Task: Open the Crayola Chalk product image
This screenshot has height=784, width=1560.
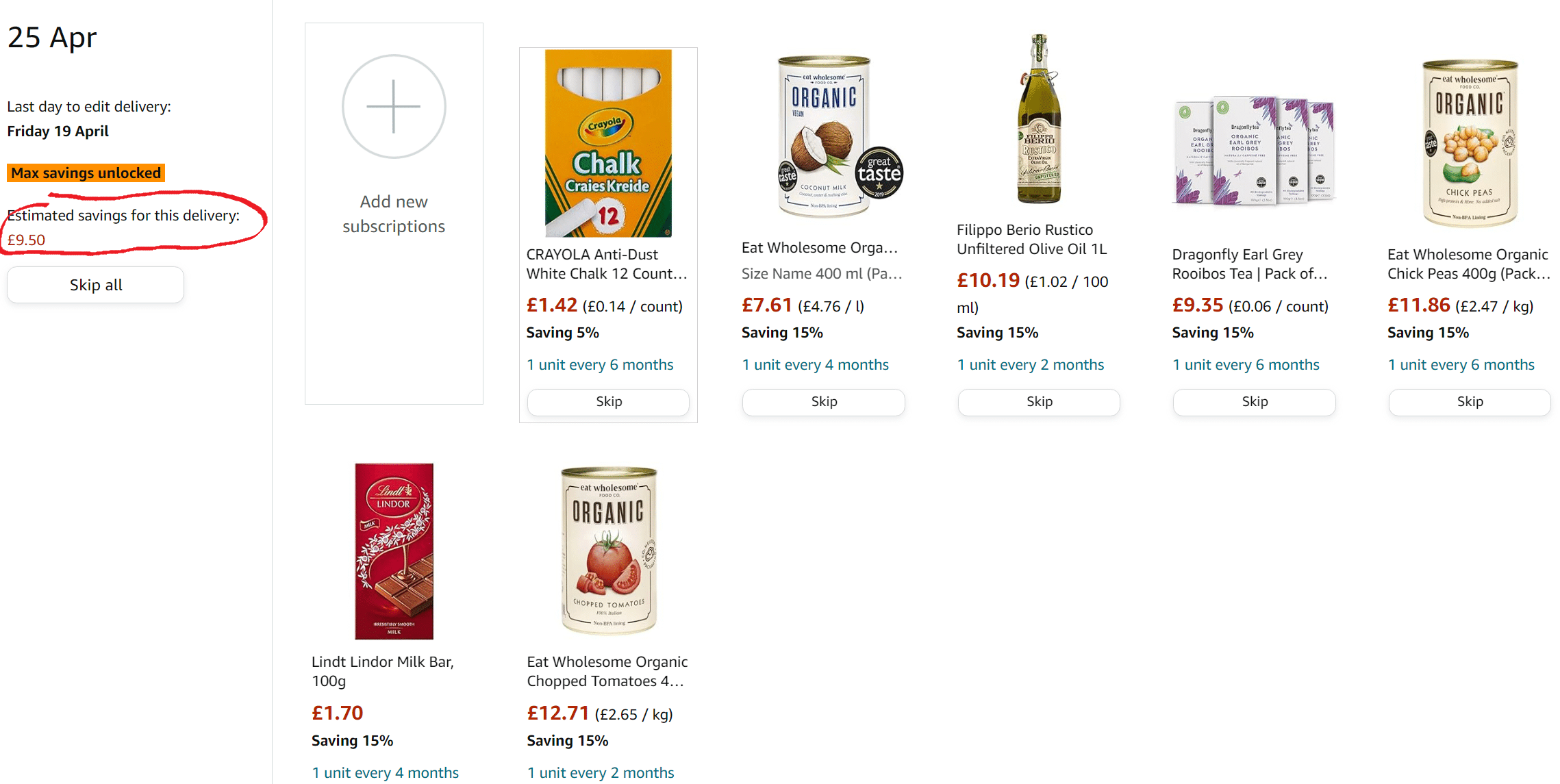Action: click(608, 143)
